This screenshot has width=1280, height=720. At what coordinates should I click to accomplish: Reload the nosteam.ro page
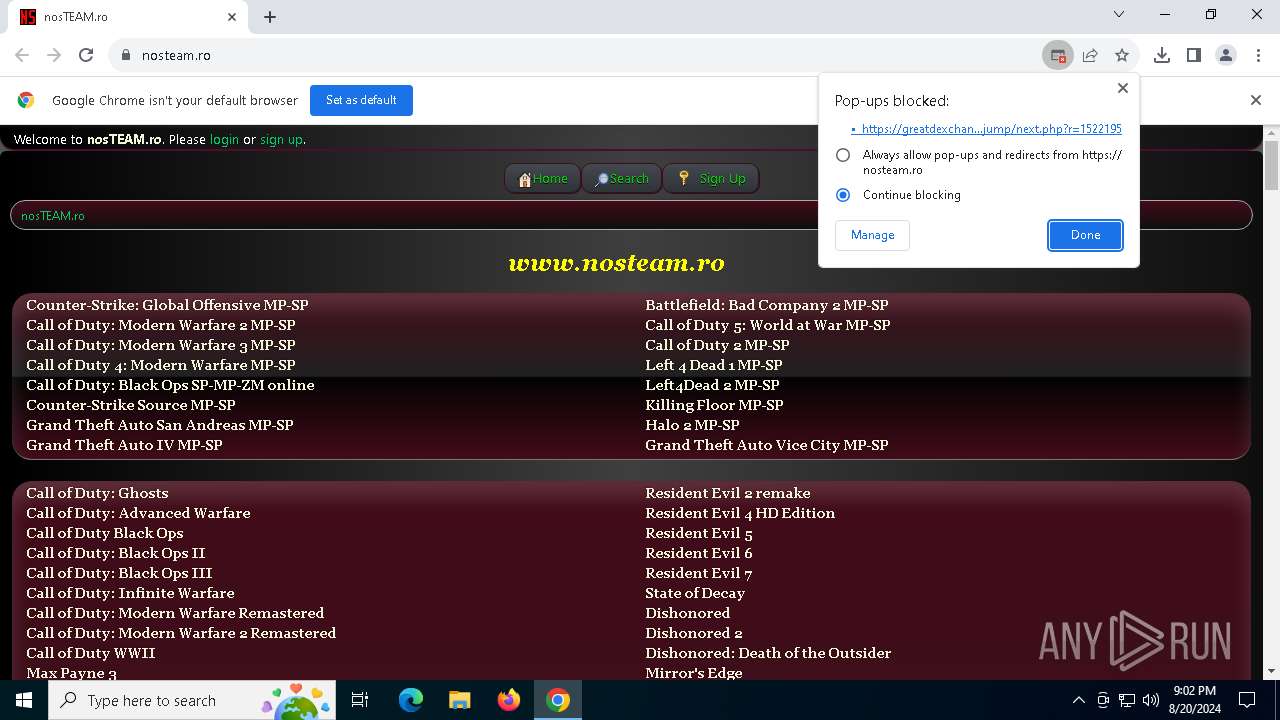coord(86,55)
